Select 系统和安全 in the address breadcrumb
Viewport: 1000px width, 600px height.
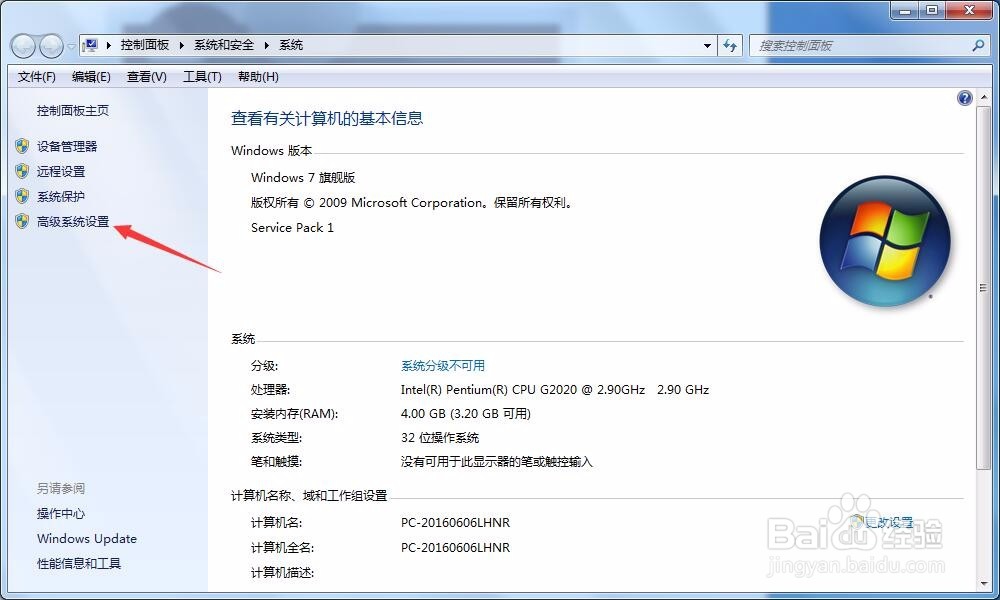224,45
